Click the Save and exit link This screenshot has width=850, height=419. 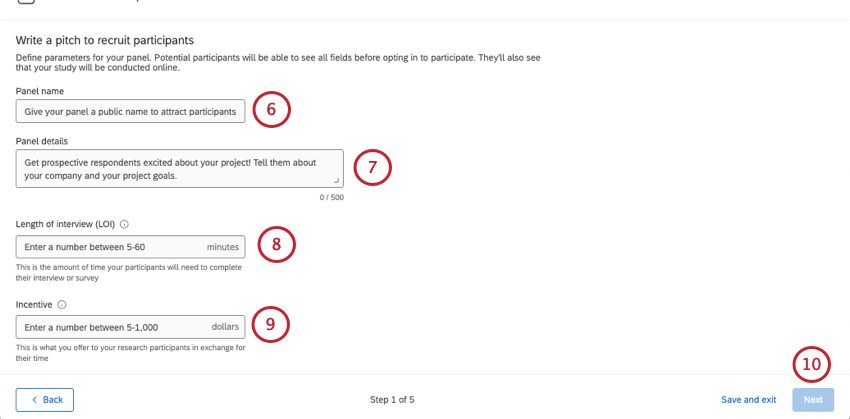click(748, 400)
